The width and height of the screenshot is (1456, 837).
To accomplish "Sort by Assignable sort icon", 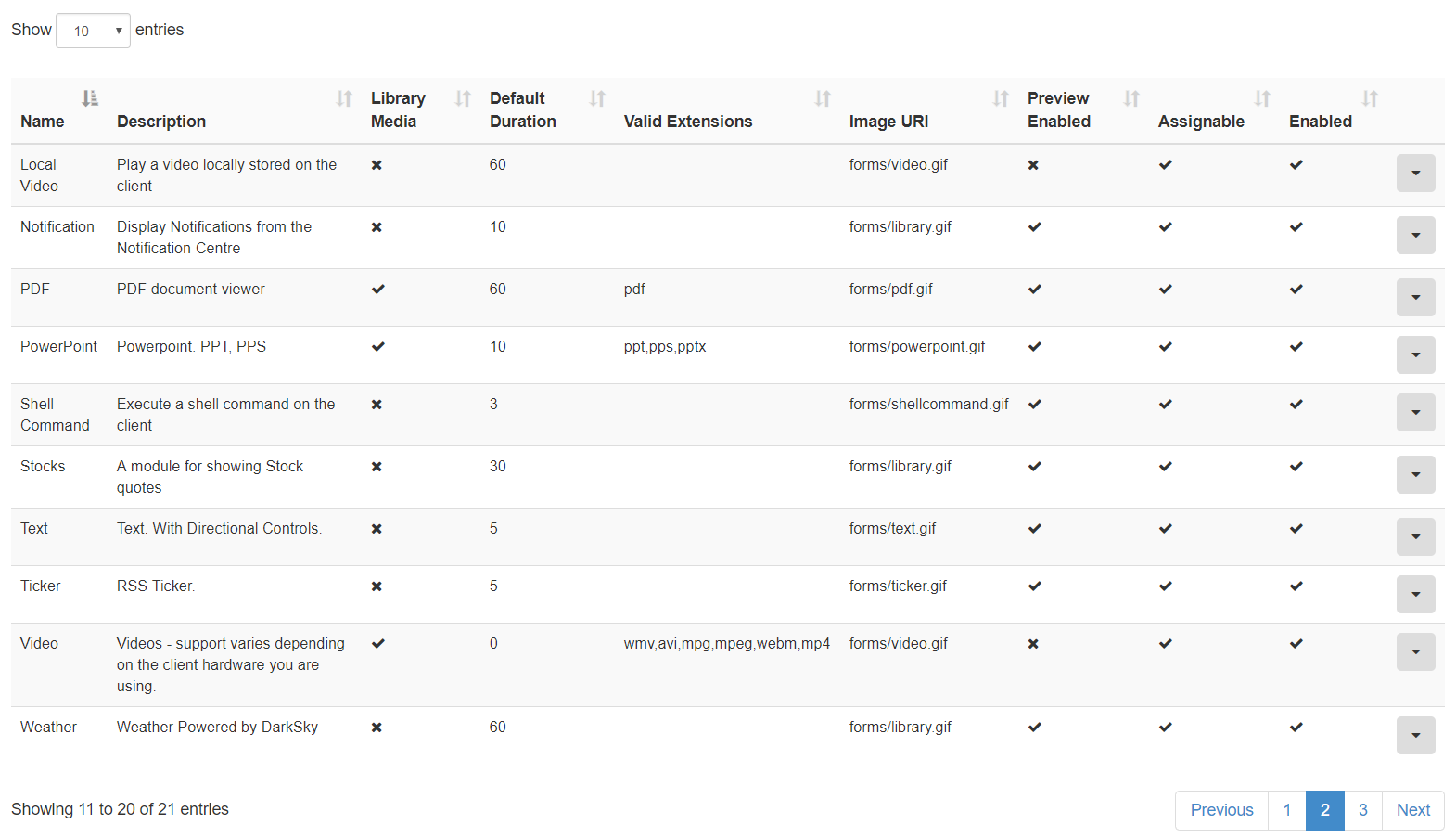I will click(1262, 98).
